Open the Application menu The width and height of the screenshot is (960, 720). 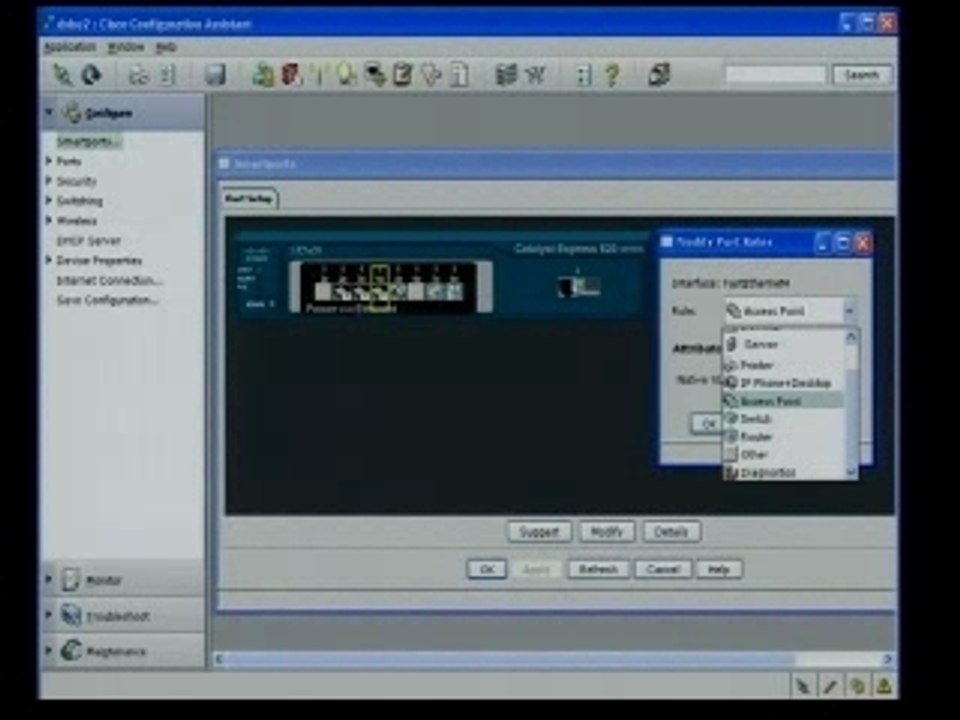[70, 47]
